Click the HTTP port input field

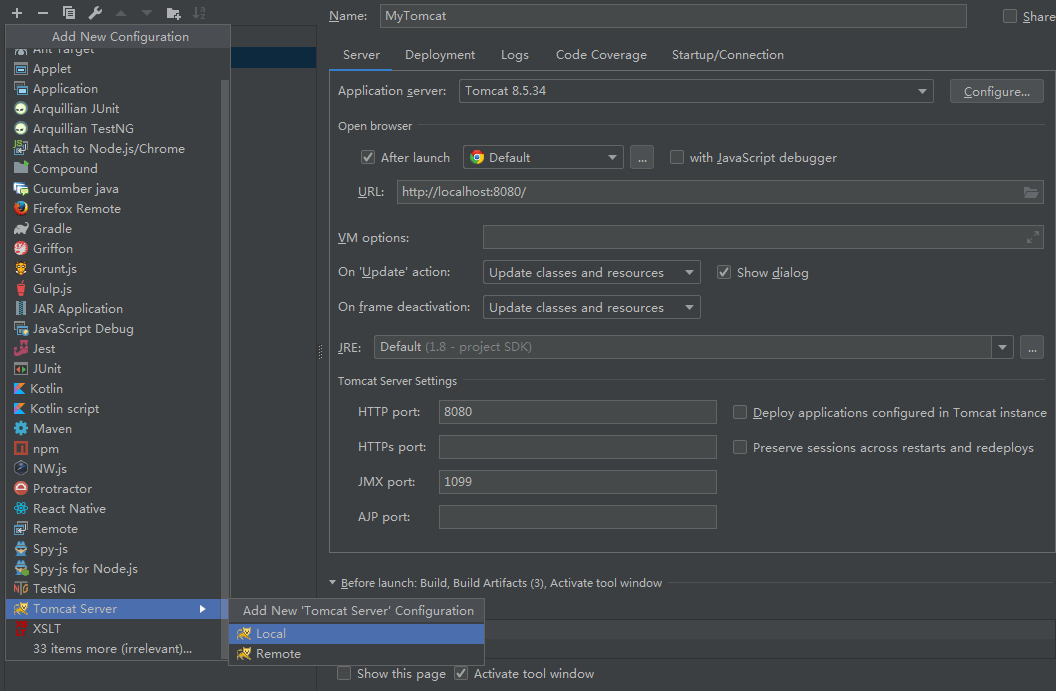click(577, 412)
